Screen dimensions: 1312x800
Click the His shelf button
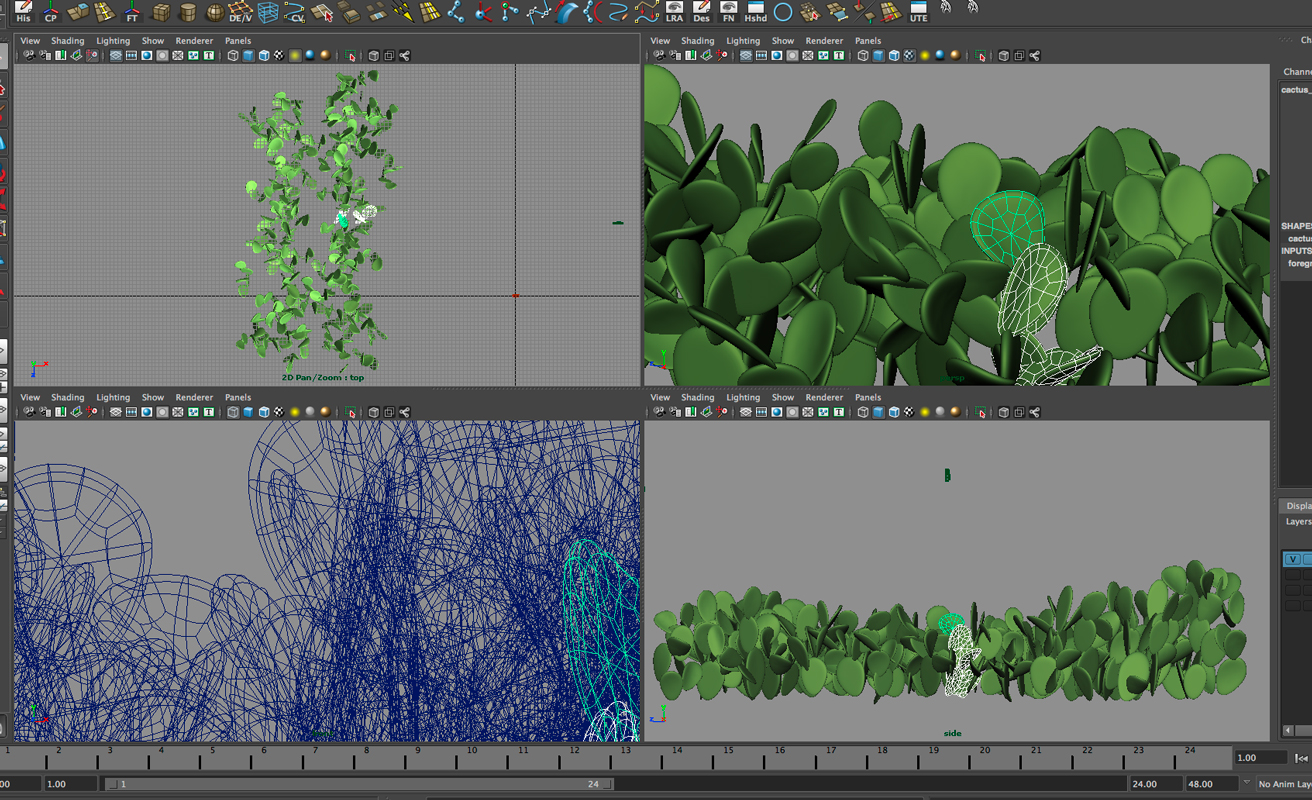[23, 12]
